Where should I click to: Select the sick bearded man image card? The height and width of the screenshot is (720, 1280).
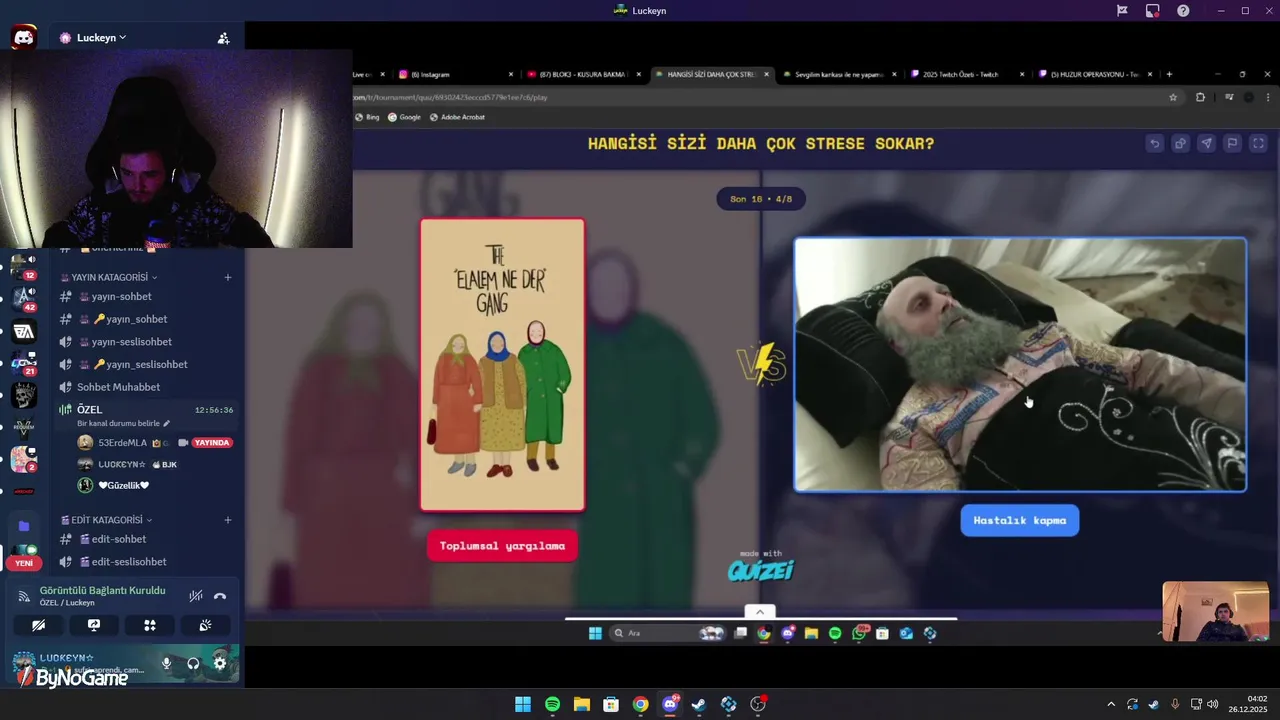[1020, 364]
